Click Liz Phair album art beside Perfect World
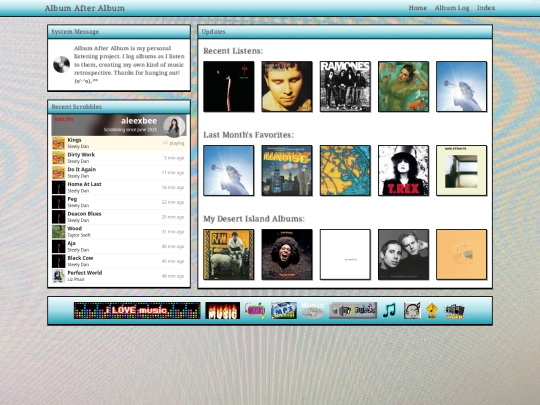540x405 pixels. point(59,276)
